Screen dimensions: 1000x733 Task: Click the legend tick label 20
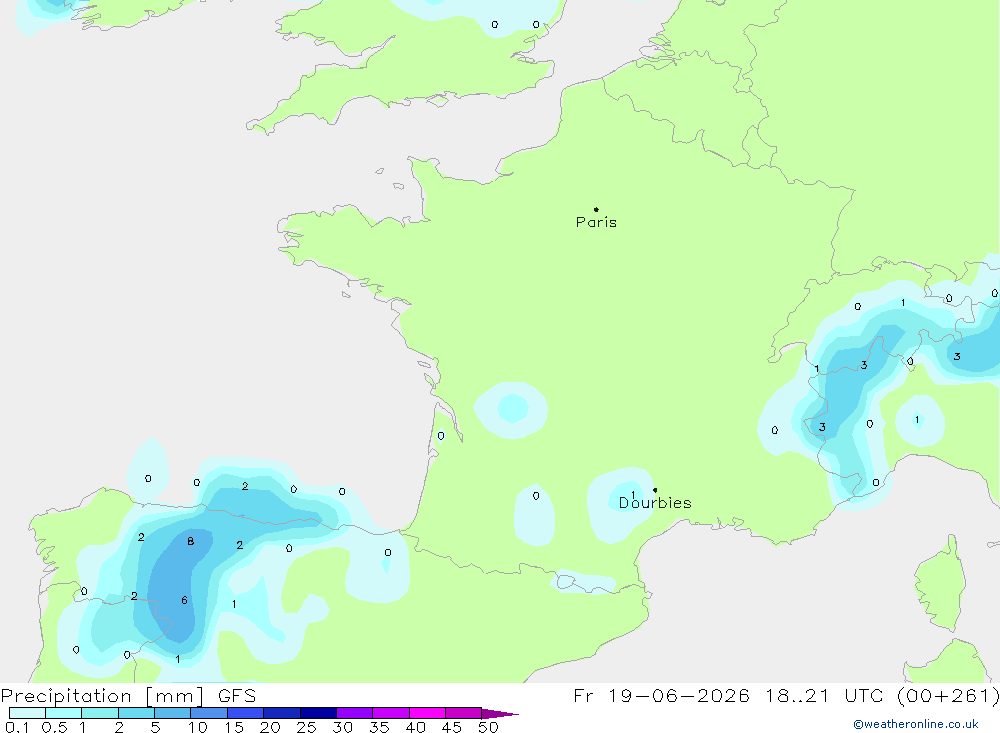coord(270,727)
